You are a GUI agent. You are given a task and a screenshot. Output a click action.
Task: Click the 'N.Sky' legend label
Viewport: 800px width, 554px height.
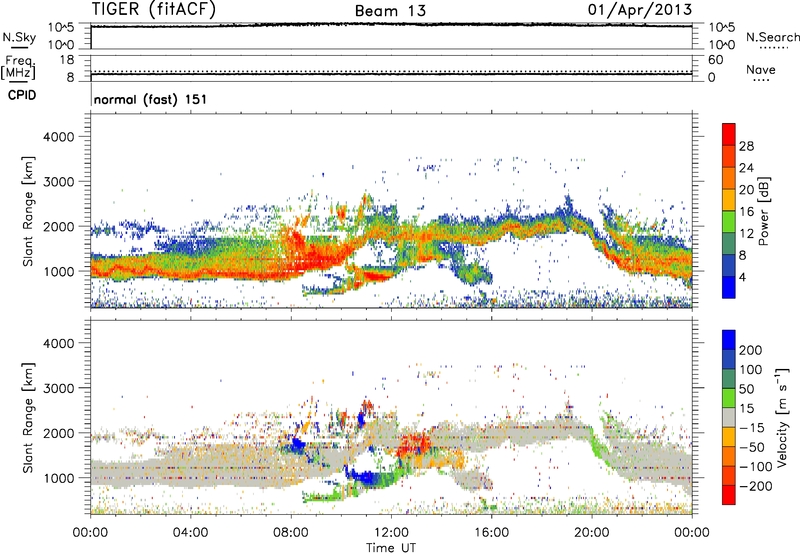19,37
